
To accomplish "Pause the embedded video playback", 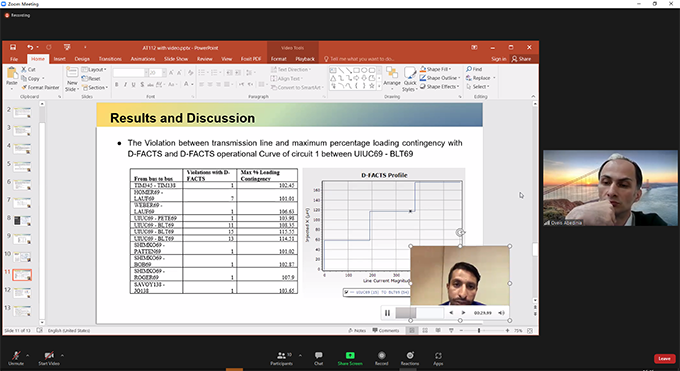I will tap(387, 313).
